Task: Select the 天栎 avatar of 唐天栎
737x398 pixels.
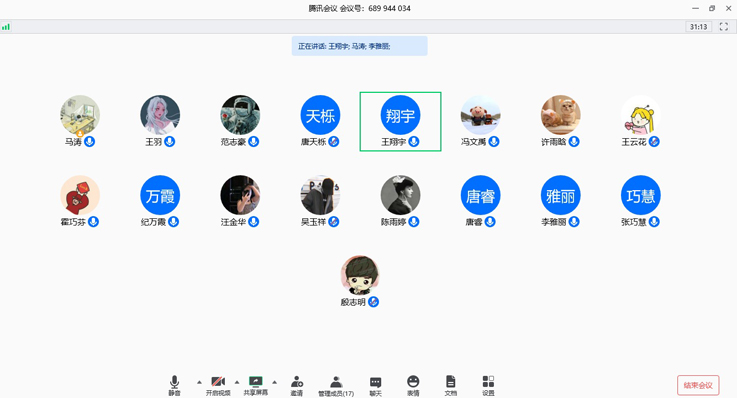Action: coord(320,115)
